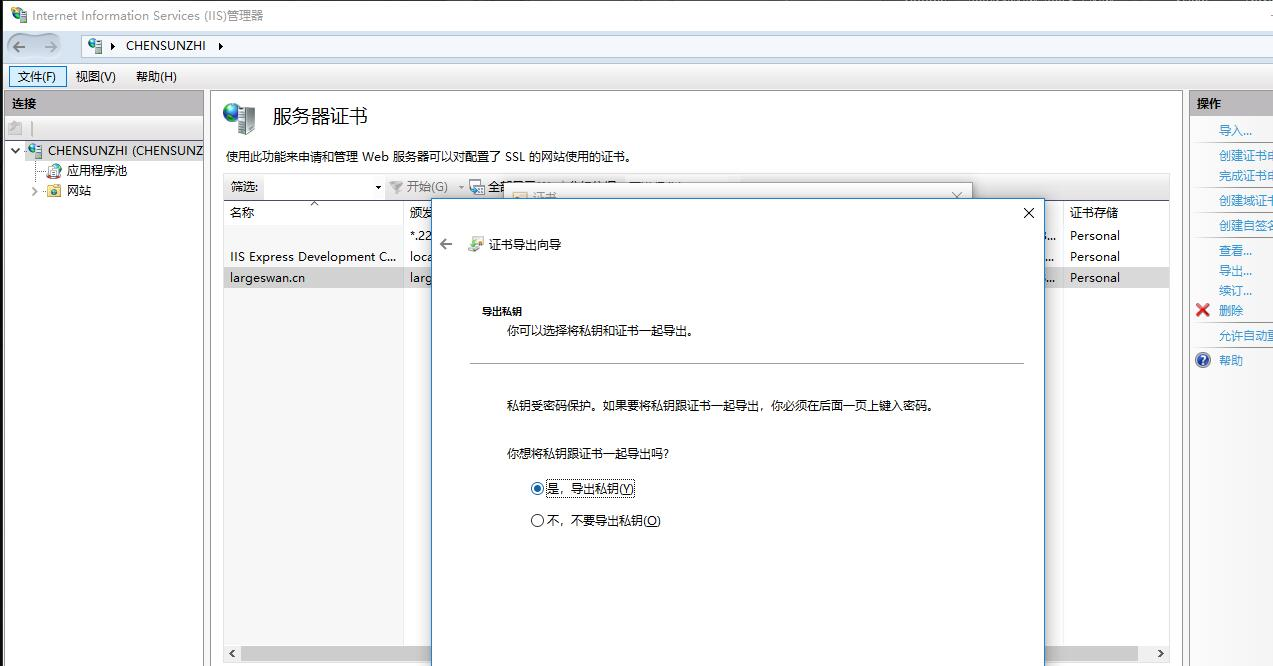Screen dimensions: 1273x666
Task: Expand root arrow before CHENSUNZHI breadcrumb
Action: (x=114, y=46)
